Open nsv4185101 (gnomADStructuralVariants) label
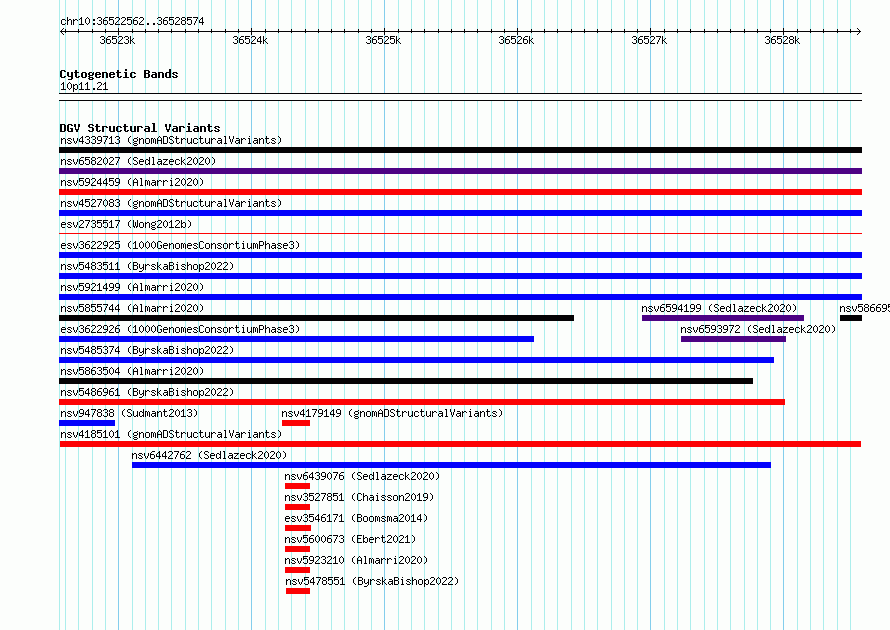The image size is (890, 630). (x=171, y=434)
